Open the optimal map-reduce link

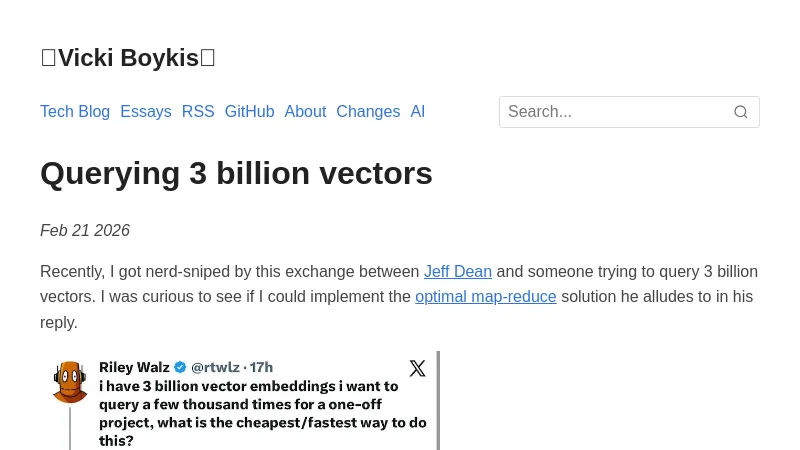(486, 297)
